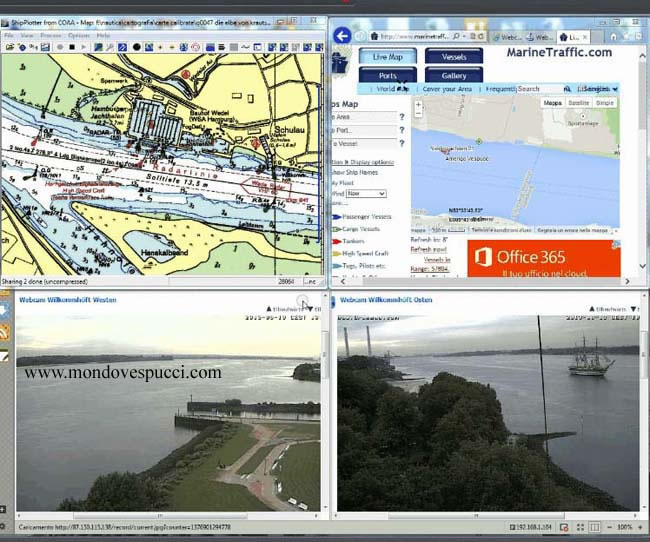650x542 pixels.
Task: Click the gear icon at bottom left
Action: [x=2, y=527]
